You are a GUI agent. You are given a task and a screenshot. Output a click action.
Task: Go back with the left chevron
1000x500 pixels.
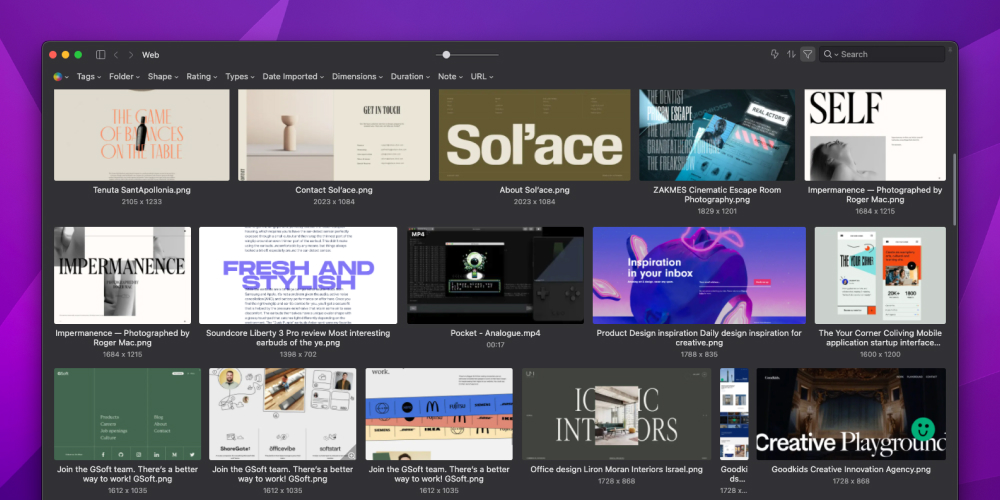[116, 55]
